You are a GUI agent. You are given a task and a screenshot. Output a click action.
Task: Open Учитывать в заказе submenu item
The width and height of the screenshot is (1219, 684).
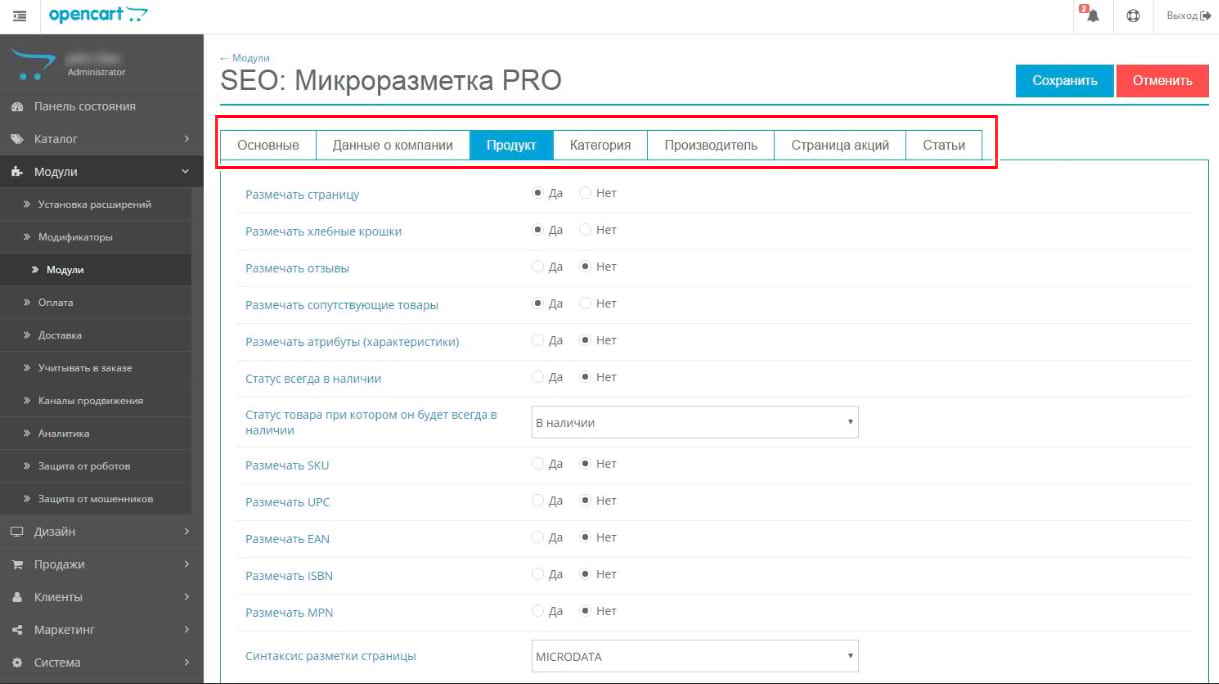pyautogui.click(x=96, y=368)
